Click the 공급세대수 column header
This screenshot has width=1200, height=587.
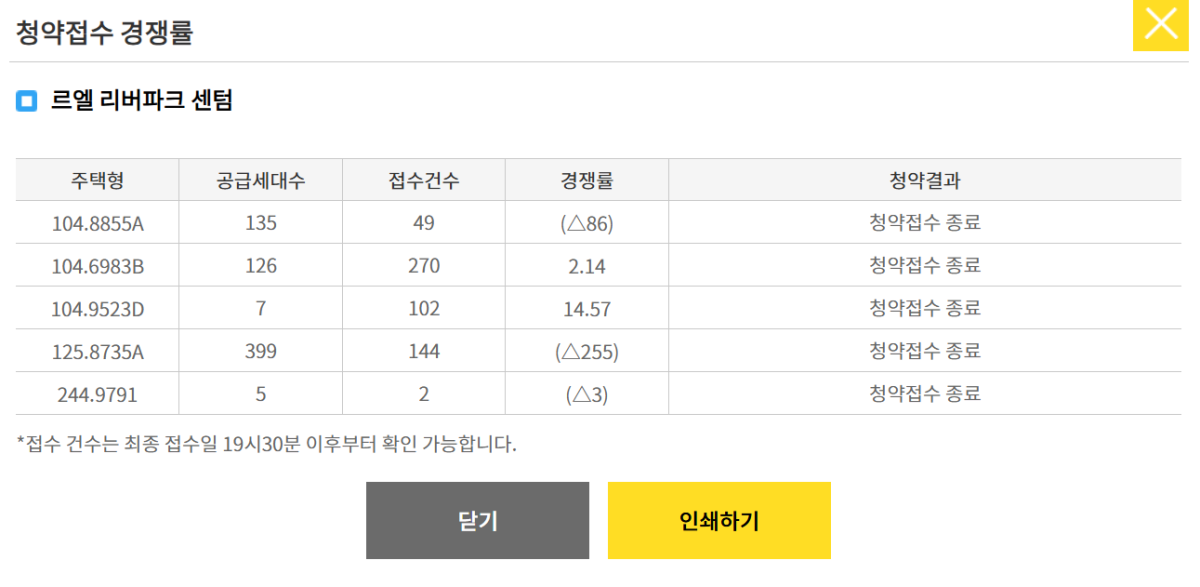[260, 181]
